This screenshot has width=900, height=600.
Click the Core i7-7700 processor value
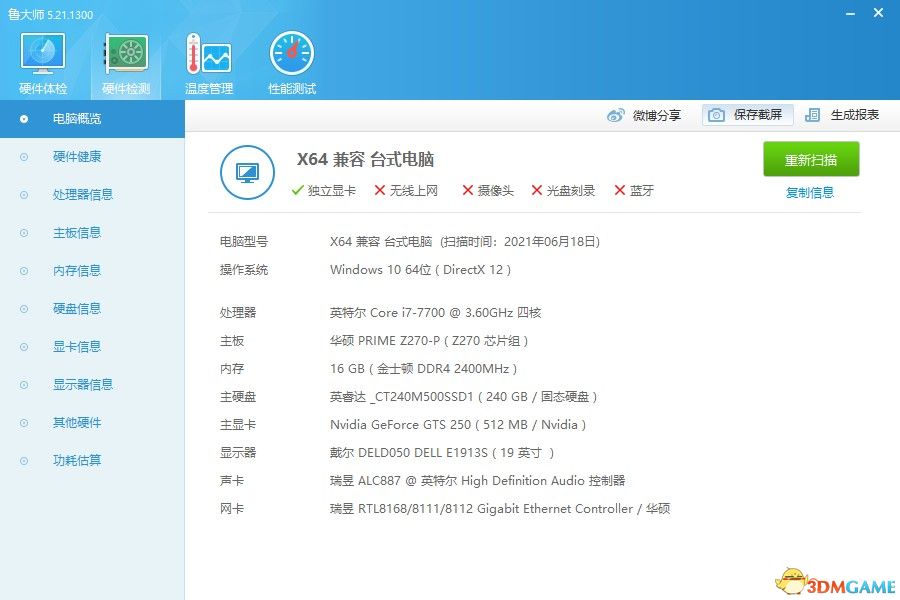click(436, 312)
